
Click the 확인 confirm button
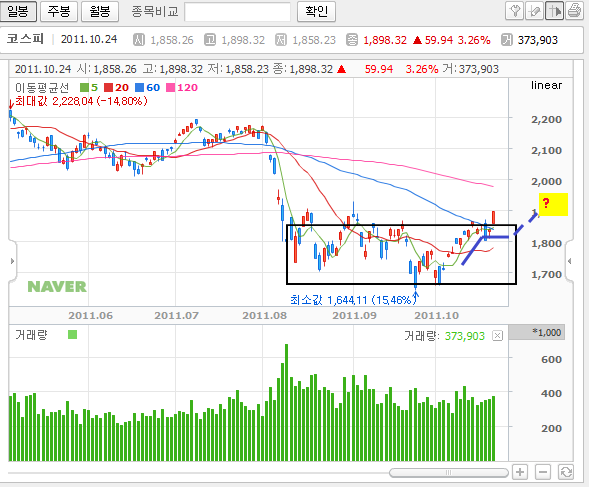[316, 11]
